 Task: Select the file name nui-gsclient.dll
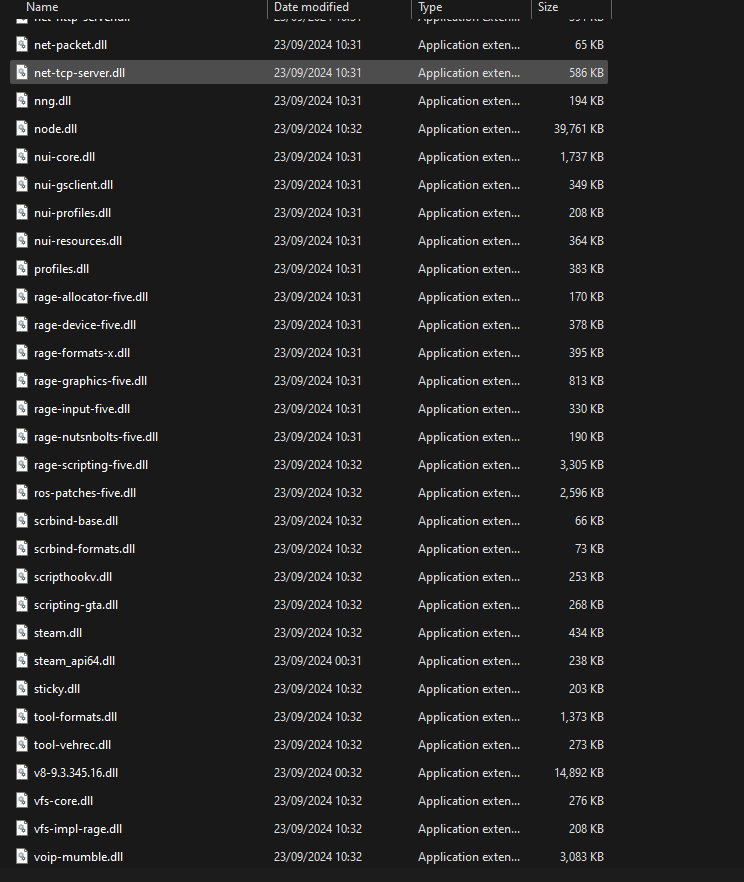tap(74, 185)
